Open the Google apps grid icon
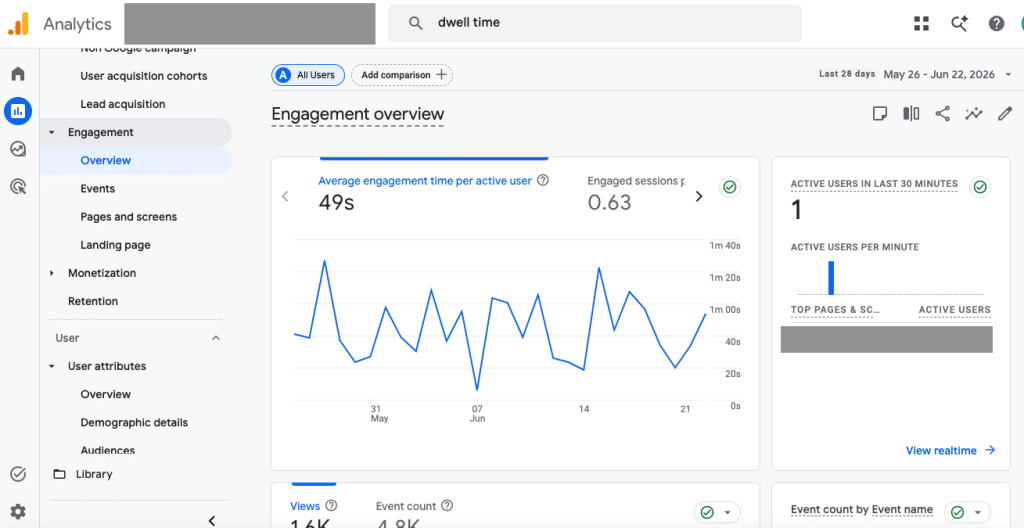 (x=921, y=24)
